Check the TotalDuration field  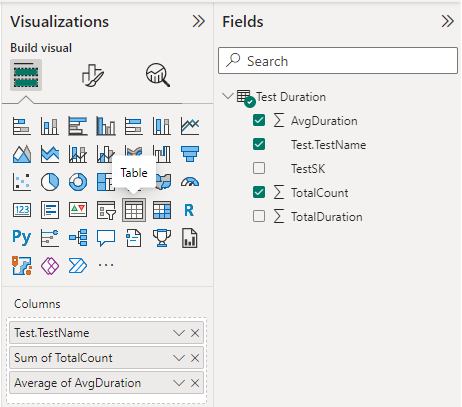(259, 216)
